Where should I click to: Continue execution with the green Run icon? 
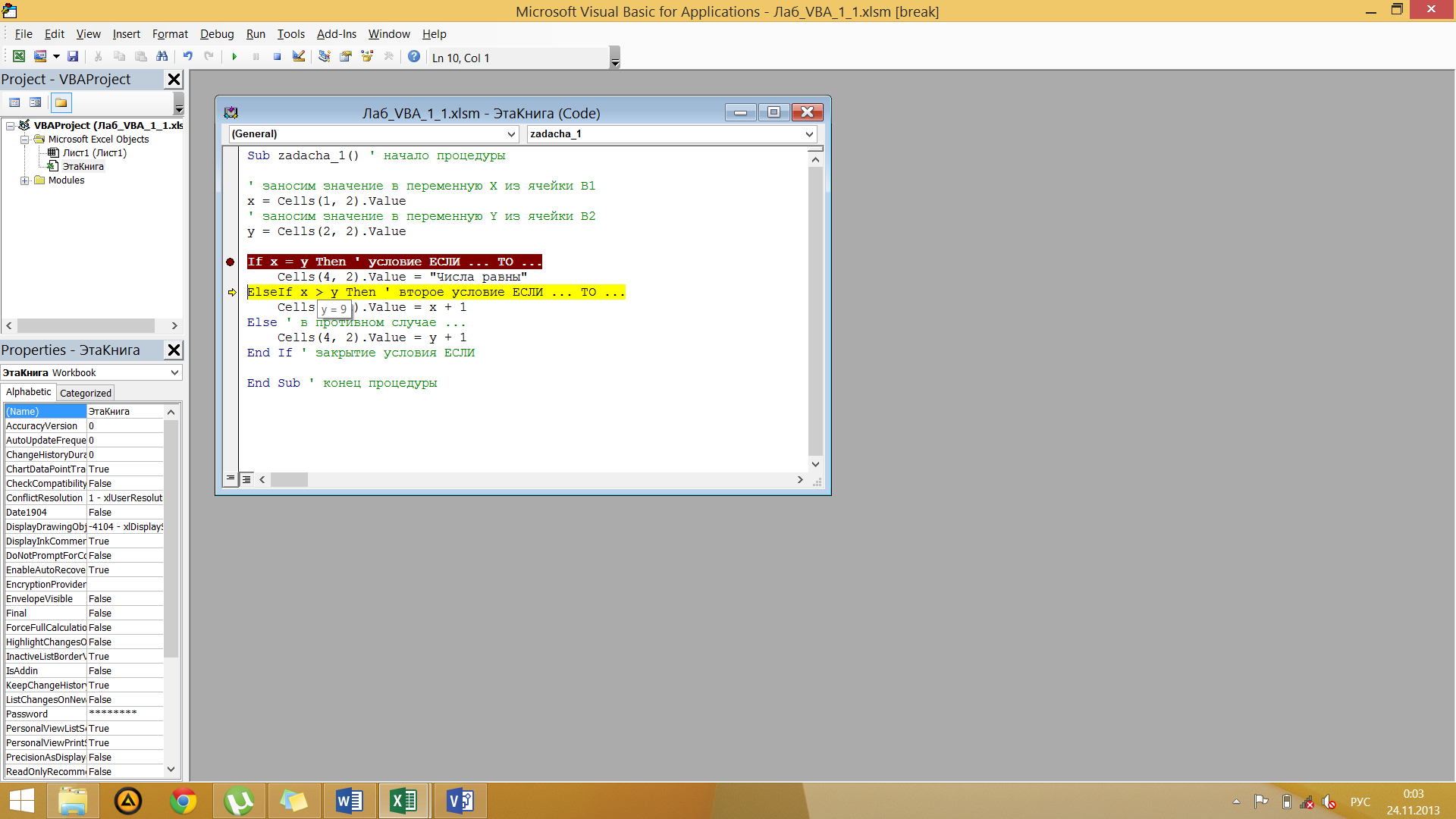click(234, 56)
